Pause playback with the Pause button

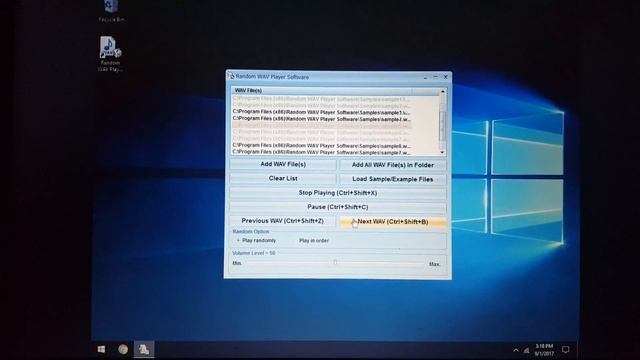click(x=338, y=207)
